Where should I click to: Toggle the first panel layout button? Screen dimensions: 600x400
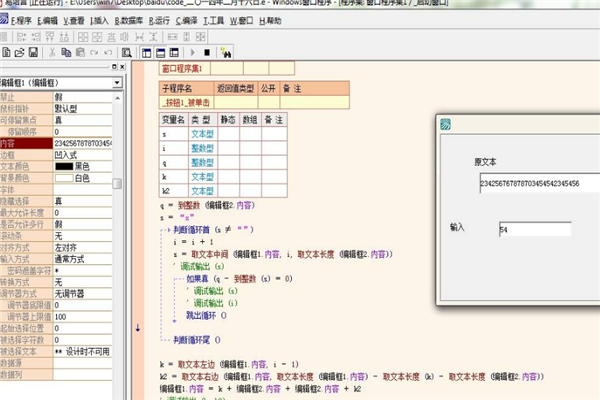click(x=147, y=53)
